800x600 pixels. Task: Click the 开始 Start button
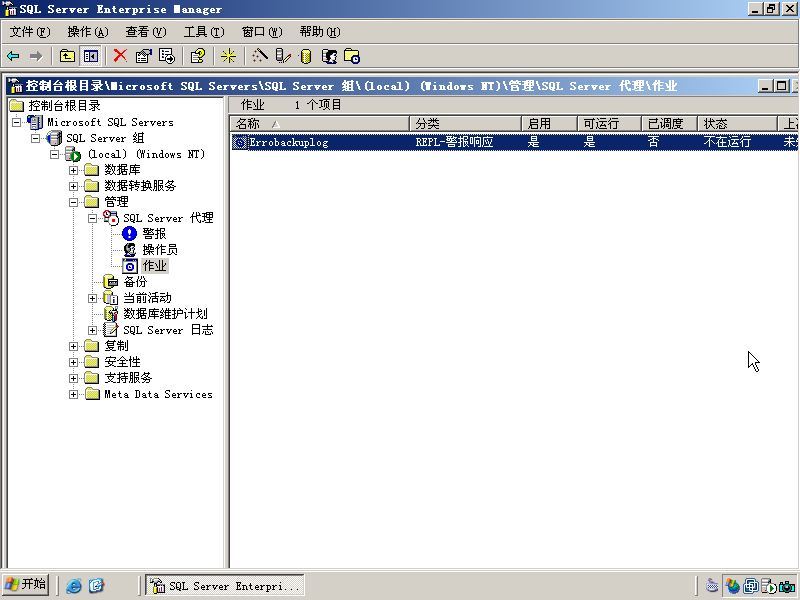point(27,585)
